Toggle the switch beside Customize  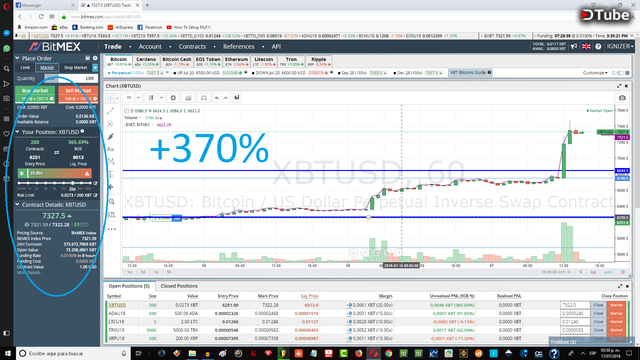point(620,73)
